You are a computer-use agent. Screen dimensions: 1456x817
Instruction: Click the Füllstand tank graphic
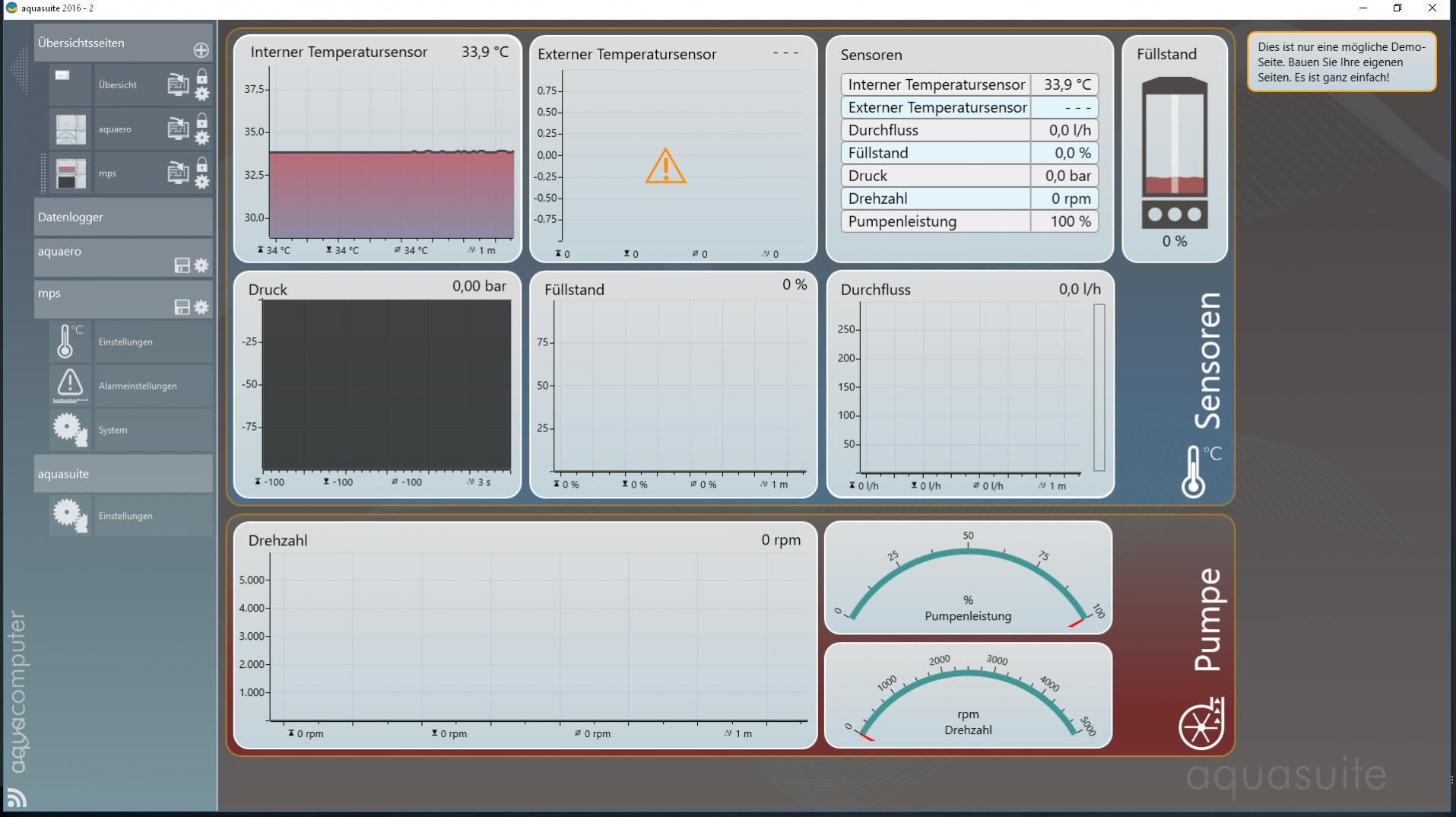click(1175, 152)
